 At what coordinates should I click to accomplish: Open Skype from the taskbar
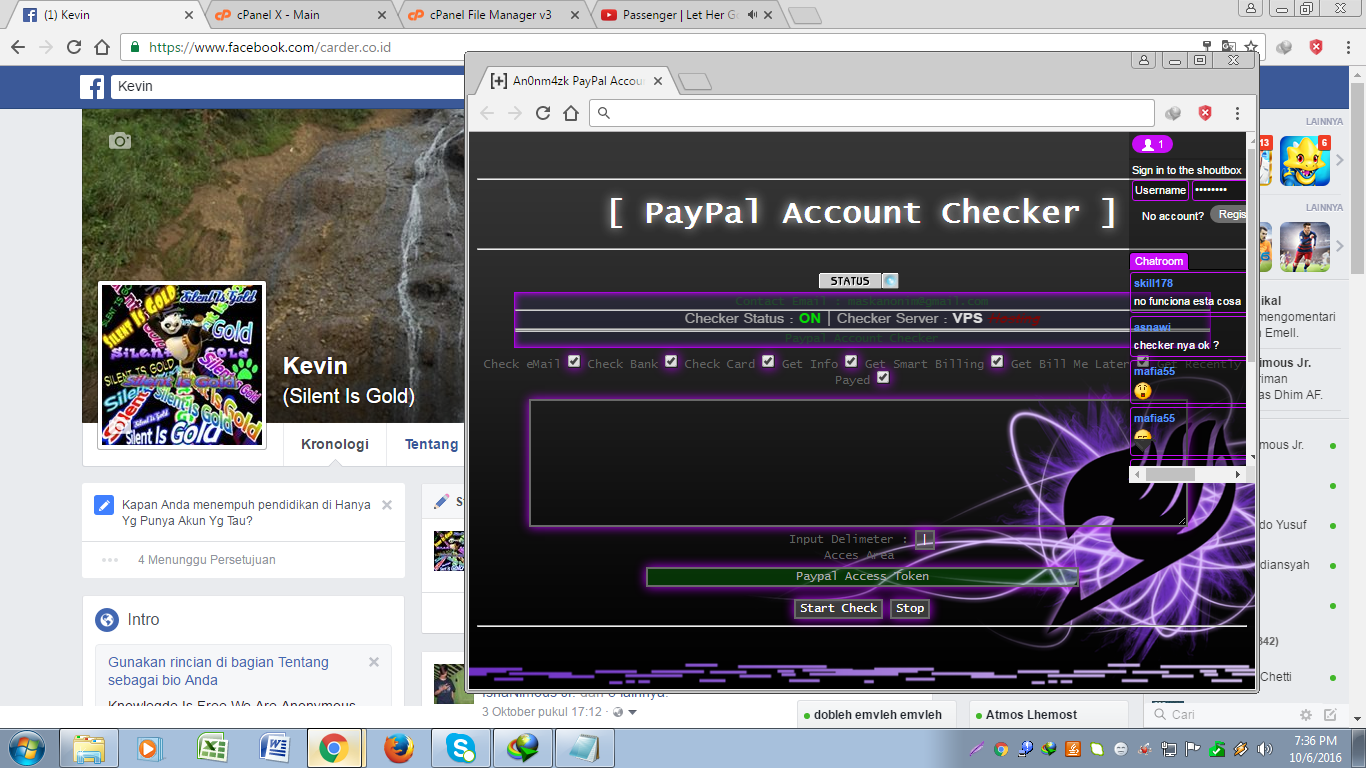tap(460, 748)
